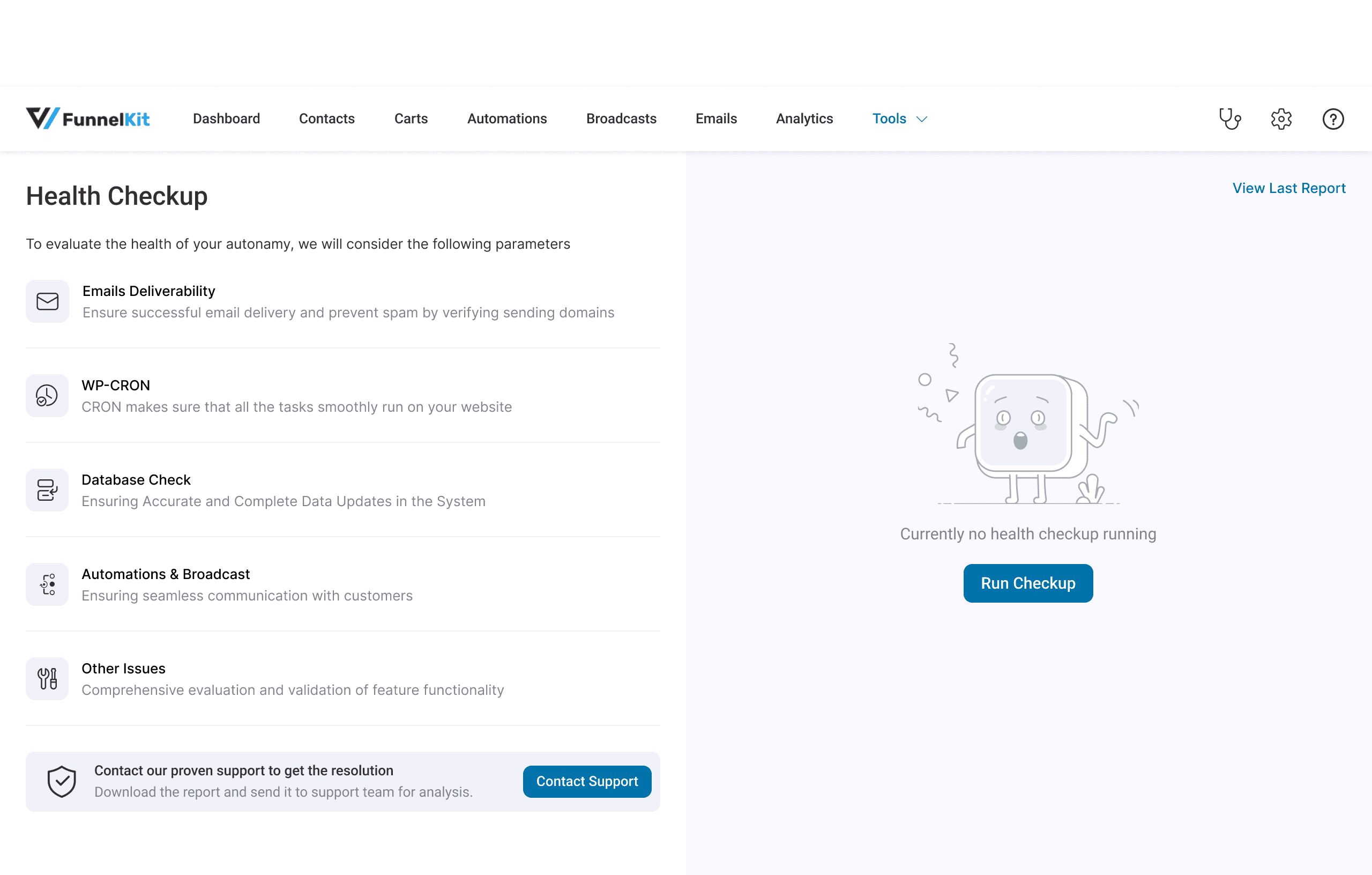Click the Emails Deliverability envelope icon

pos(47,301)
